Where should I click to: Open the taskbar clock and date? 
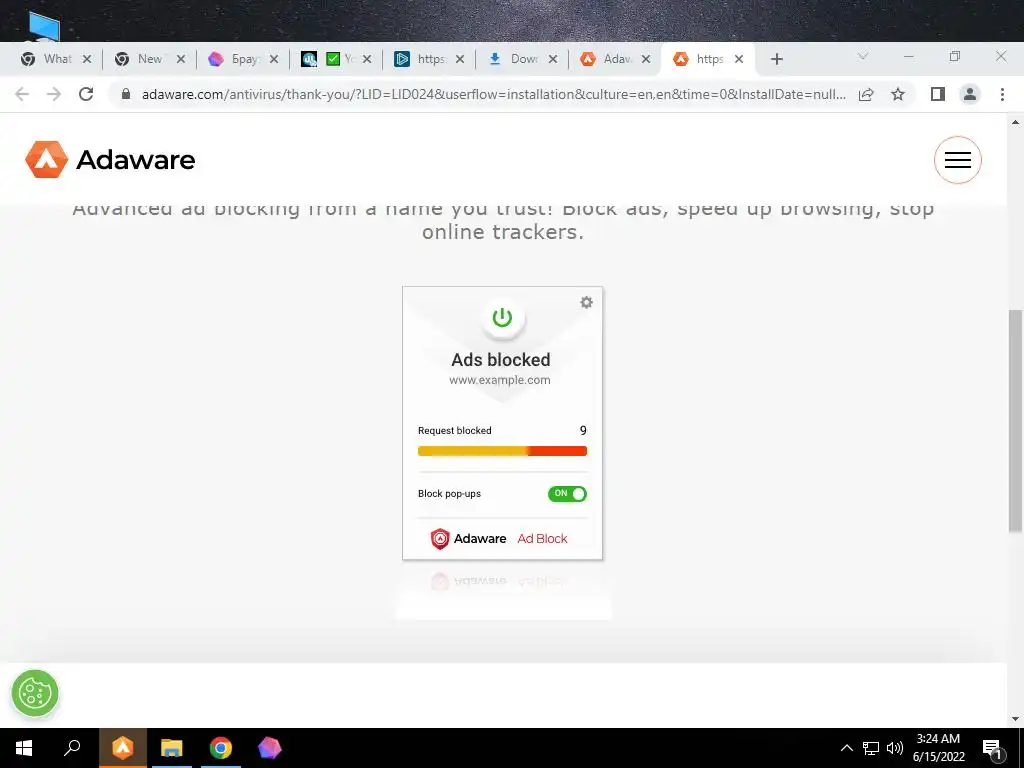point(938,748)
